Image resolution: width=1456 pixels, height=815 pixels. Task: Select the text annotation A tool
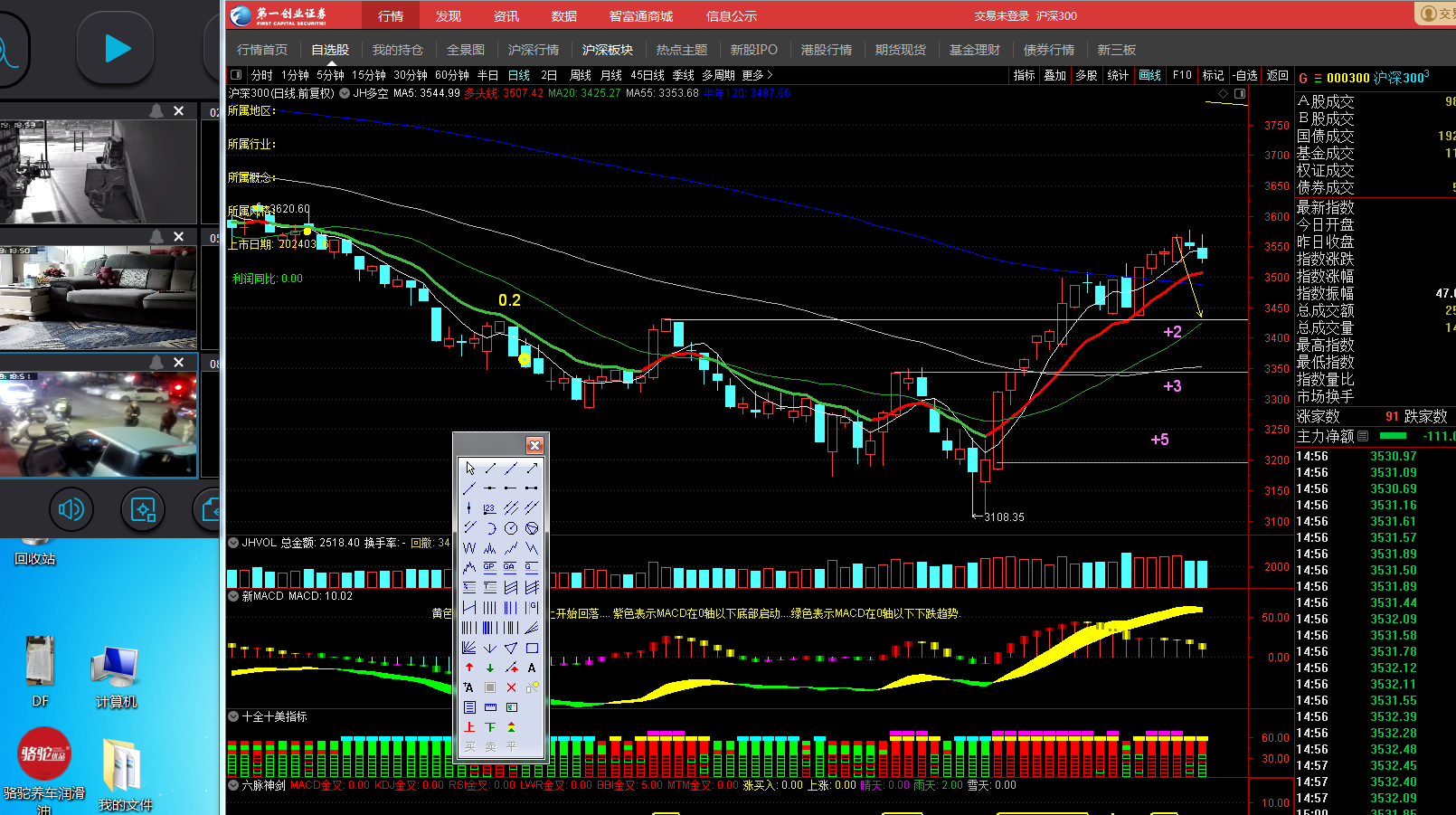(x=532, y=668)
